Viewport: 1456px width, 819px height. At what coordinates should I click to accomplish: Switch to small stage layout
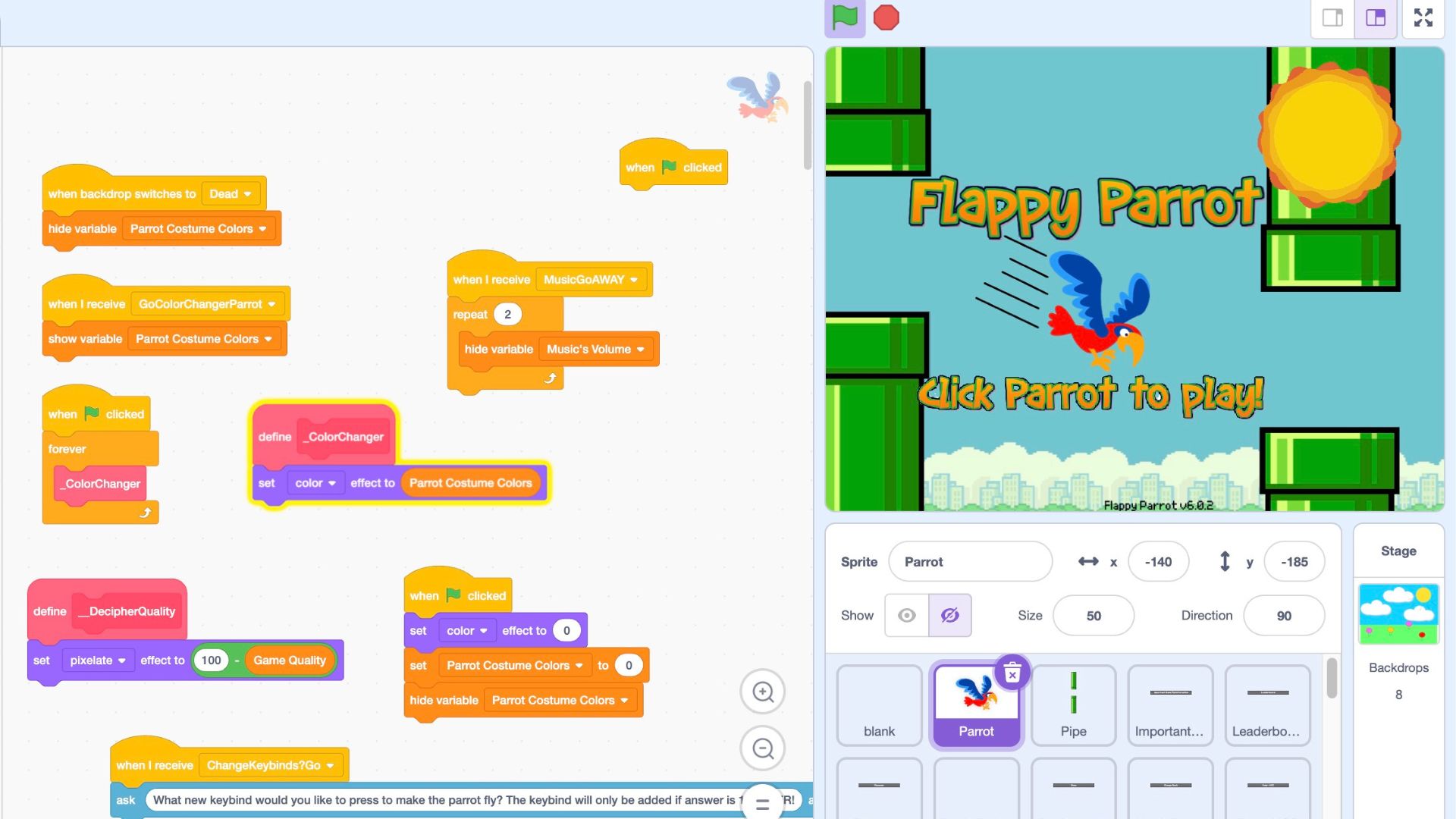coord(1332,17)
